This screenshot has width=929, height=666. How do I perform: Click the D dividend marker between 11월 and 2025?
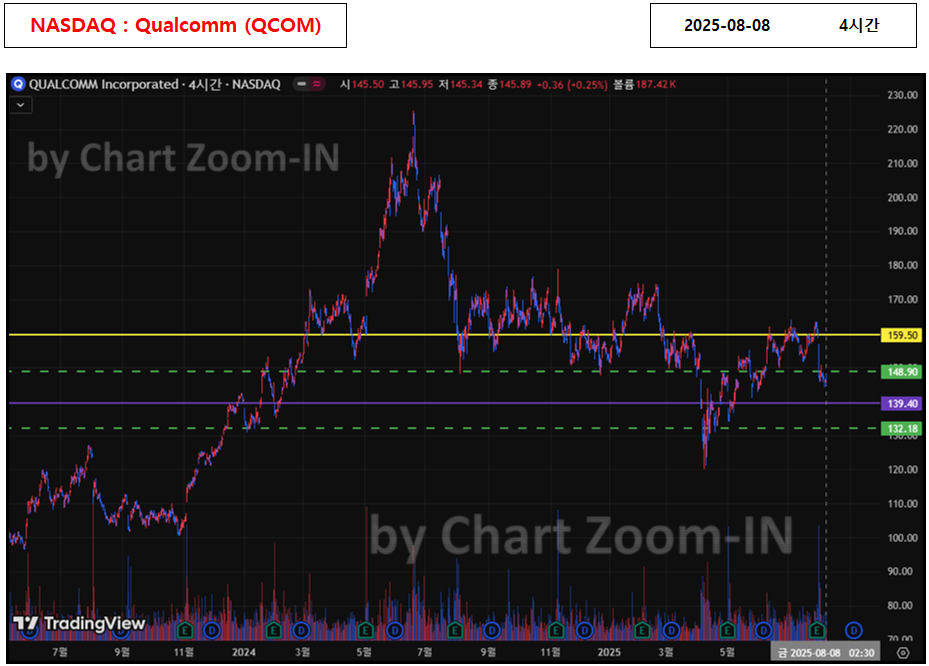click(x=585, y=630)
